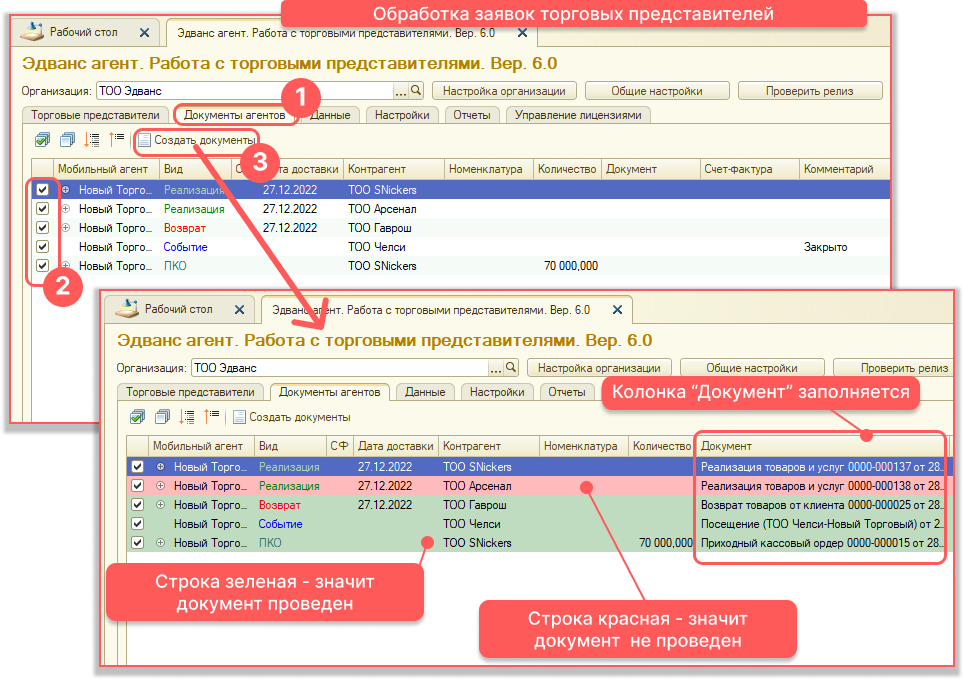Image resolution: width=964 pixels, height=680 pixels.
Task: Click Организация input field in lower window
Action: [340, 368]
